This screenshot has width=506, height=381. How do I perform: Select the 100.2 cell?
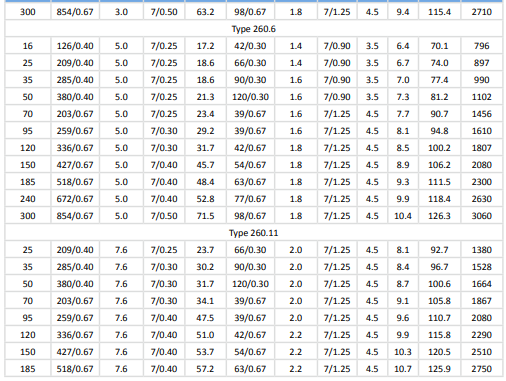[x=439, y=148]
